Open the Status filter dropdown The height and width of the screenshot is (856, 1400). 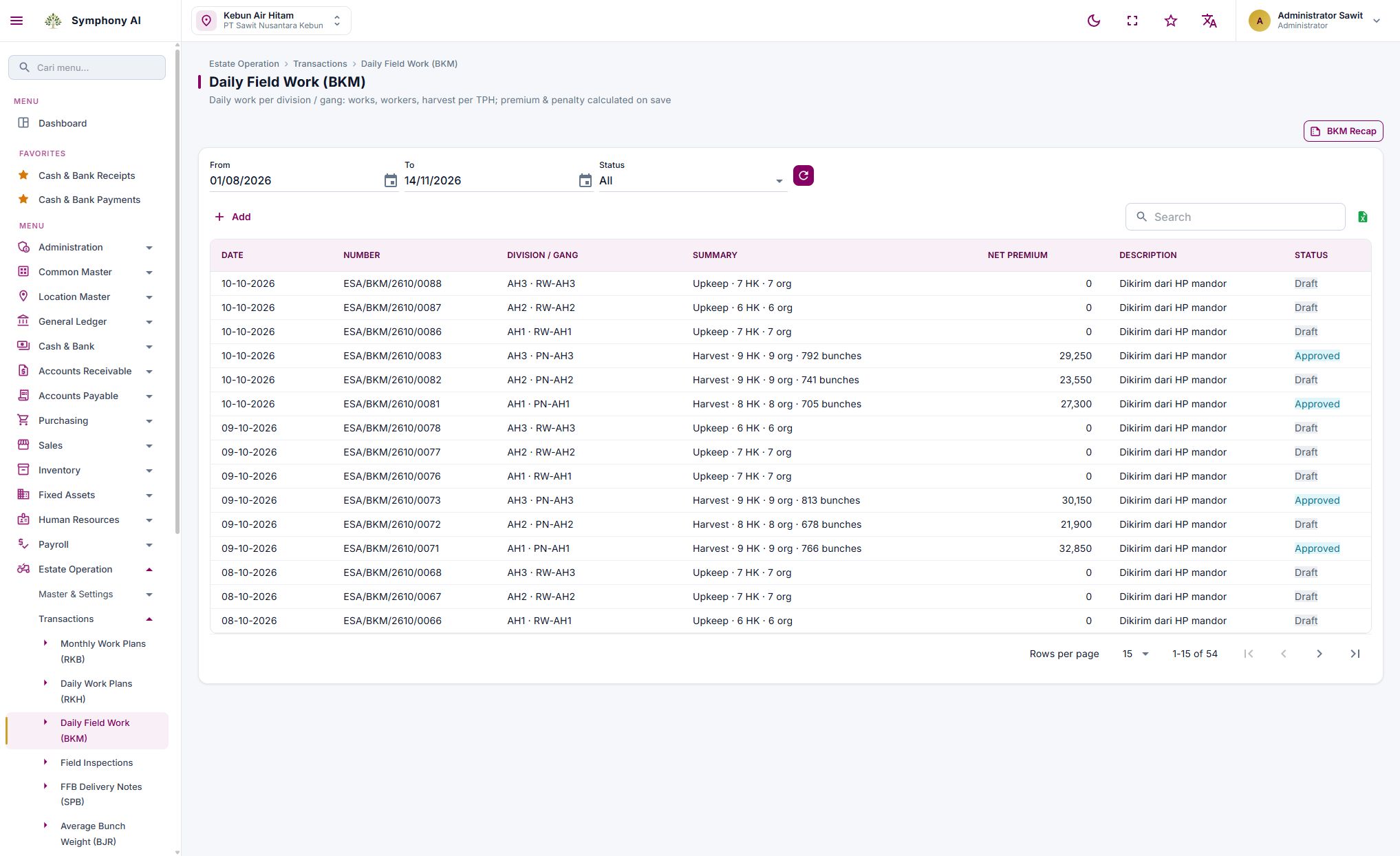[692, 181]
